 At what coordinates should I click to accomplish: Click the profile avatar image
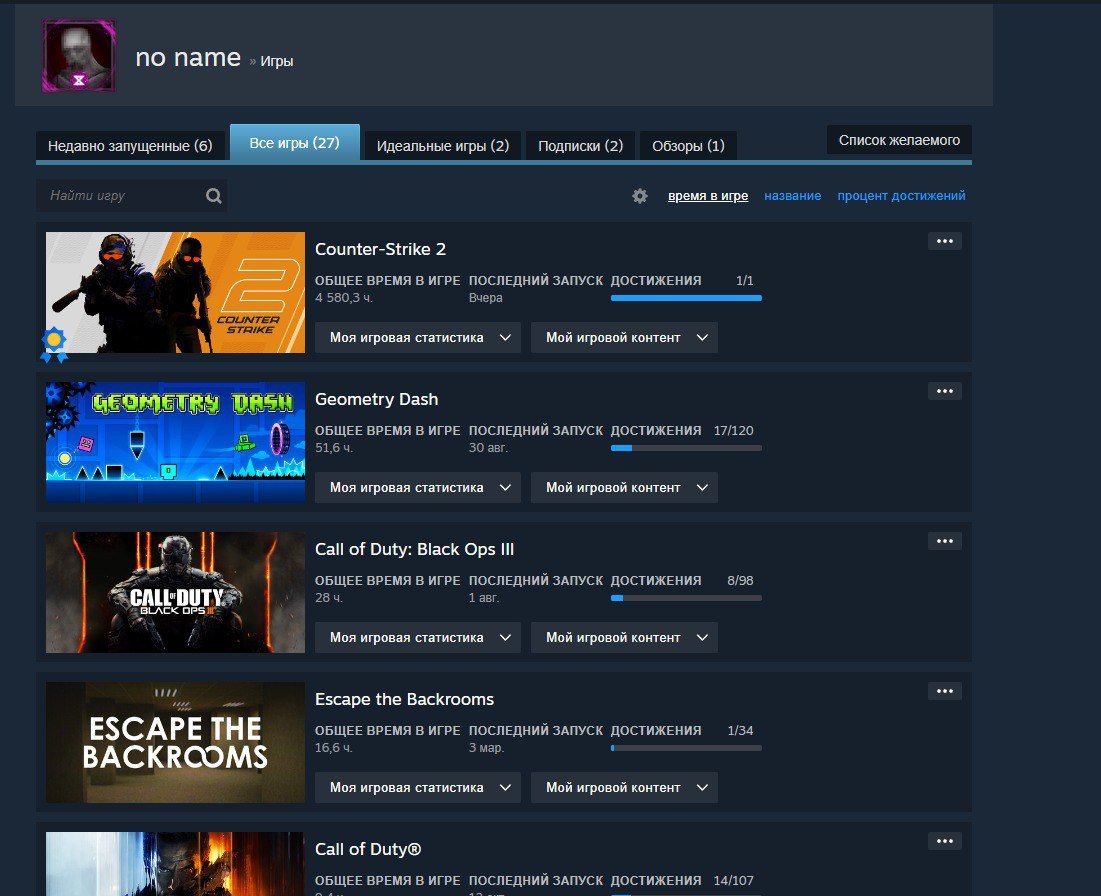click(79, 56)
